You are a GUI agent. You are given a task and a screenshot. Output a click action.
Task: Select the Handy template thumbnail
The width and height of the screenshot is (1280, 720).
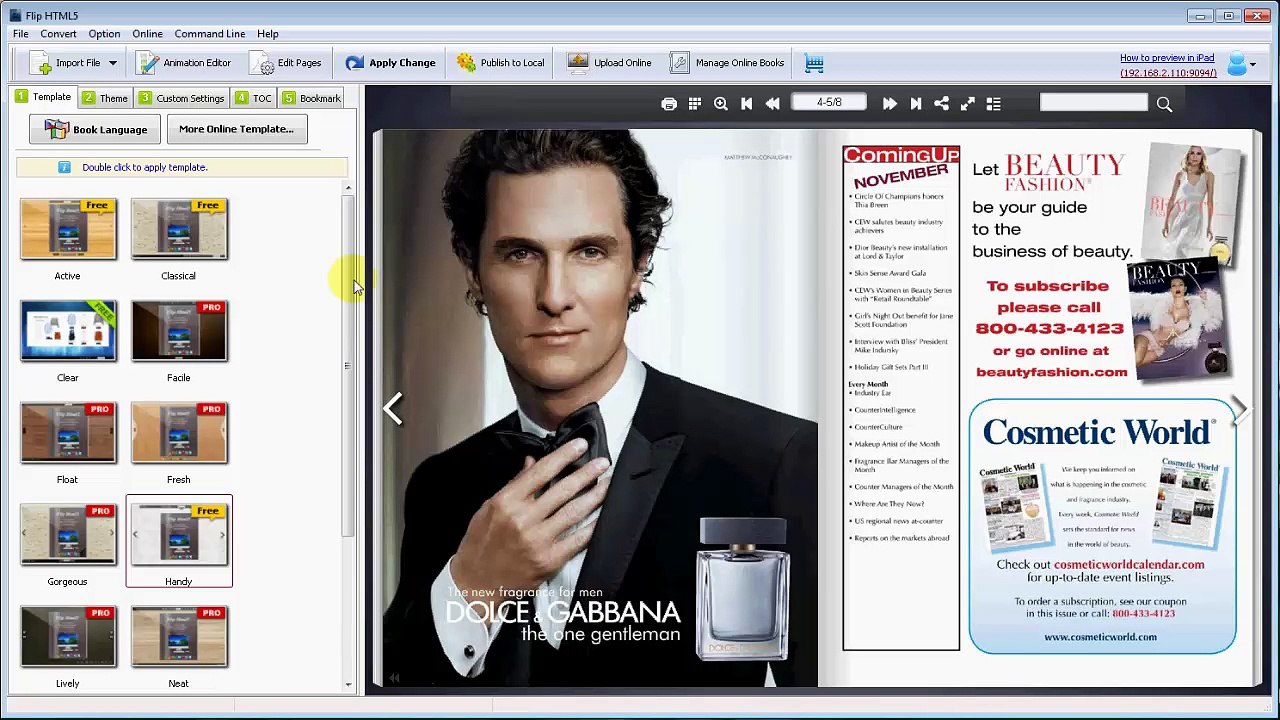click(x=179, y=541)
